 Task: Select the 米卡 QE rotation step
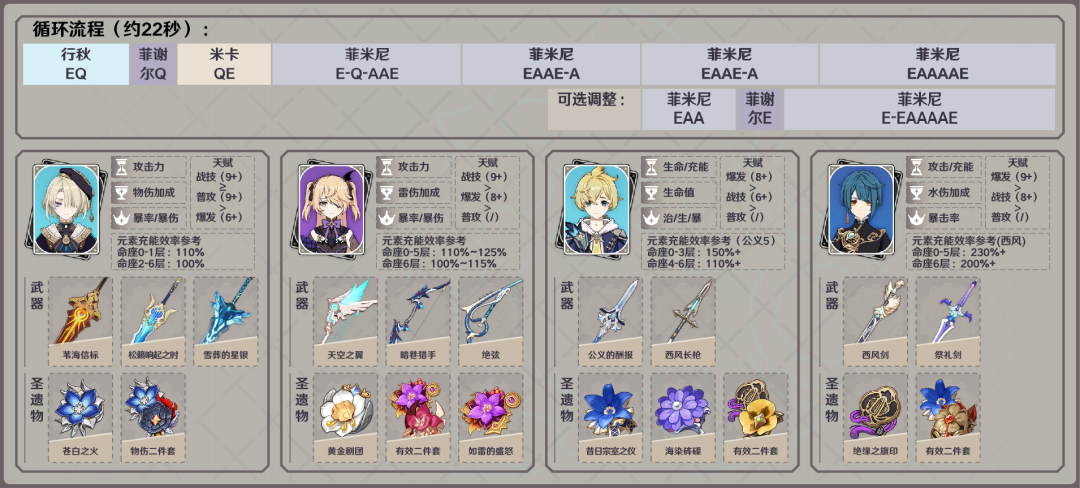[225, 64]
